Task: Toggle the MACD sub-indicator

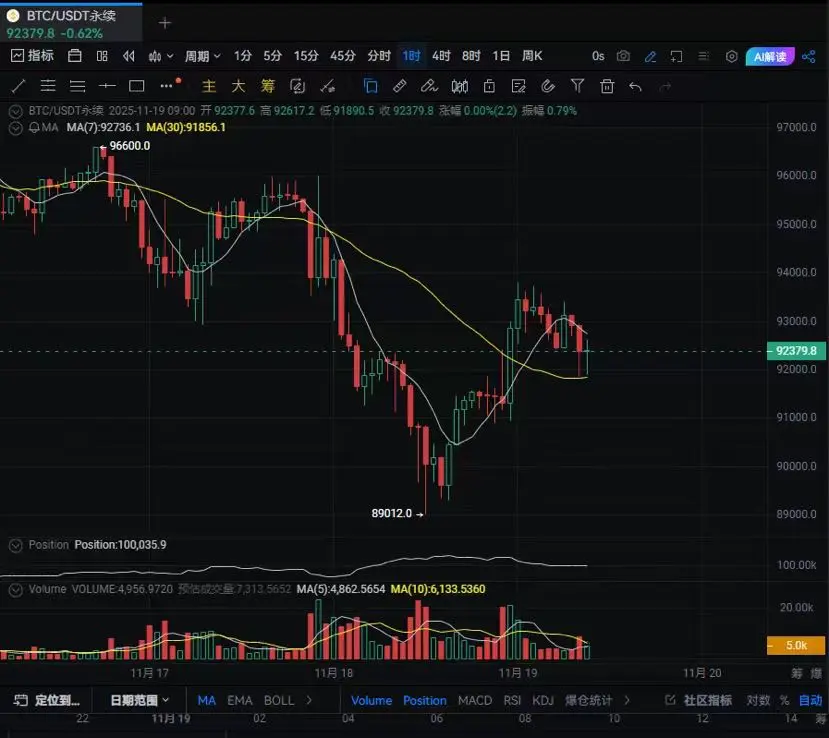Action: tap(475, 700)
